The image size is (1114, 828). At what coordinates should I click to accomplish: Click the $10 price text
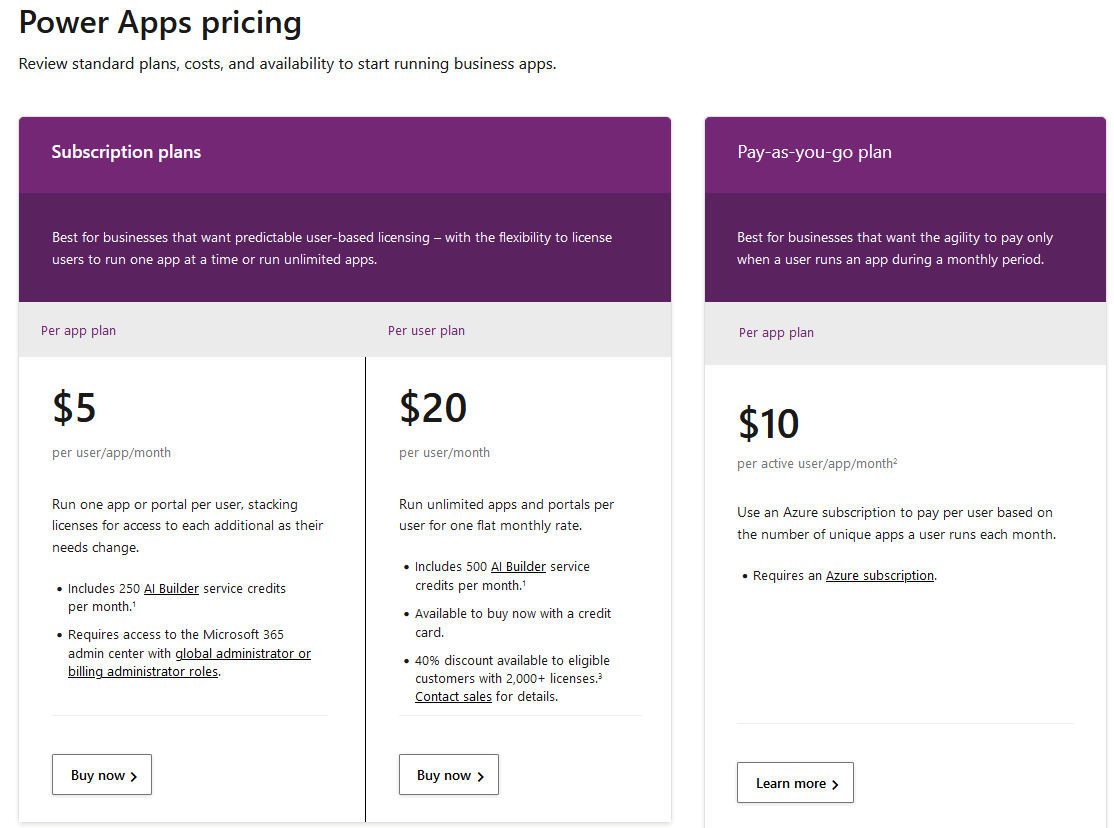coord(768,424)
